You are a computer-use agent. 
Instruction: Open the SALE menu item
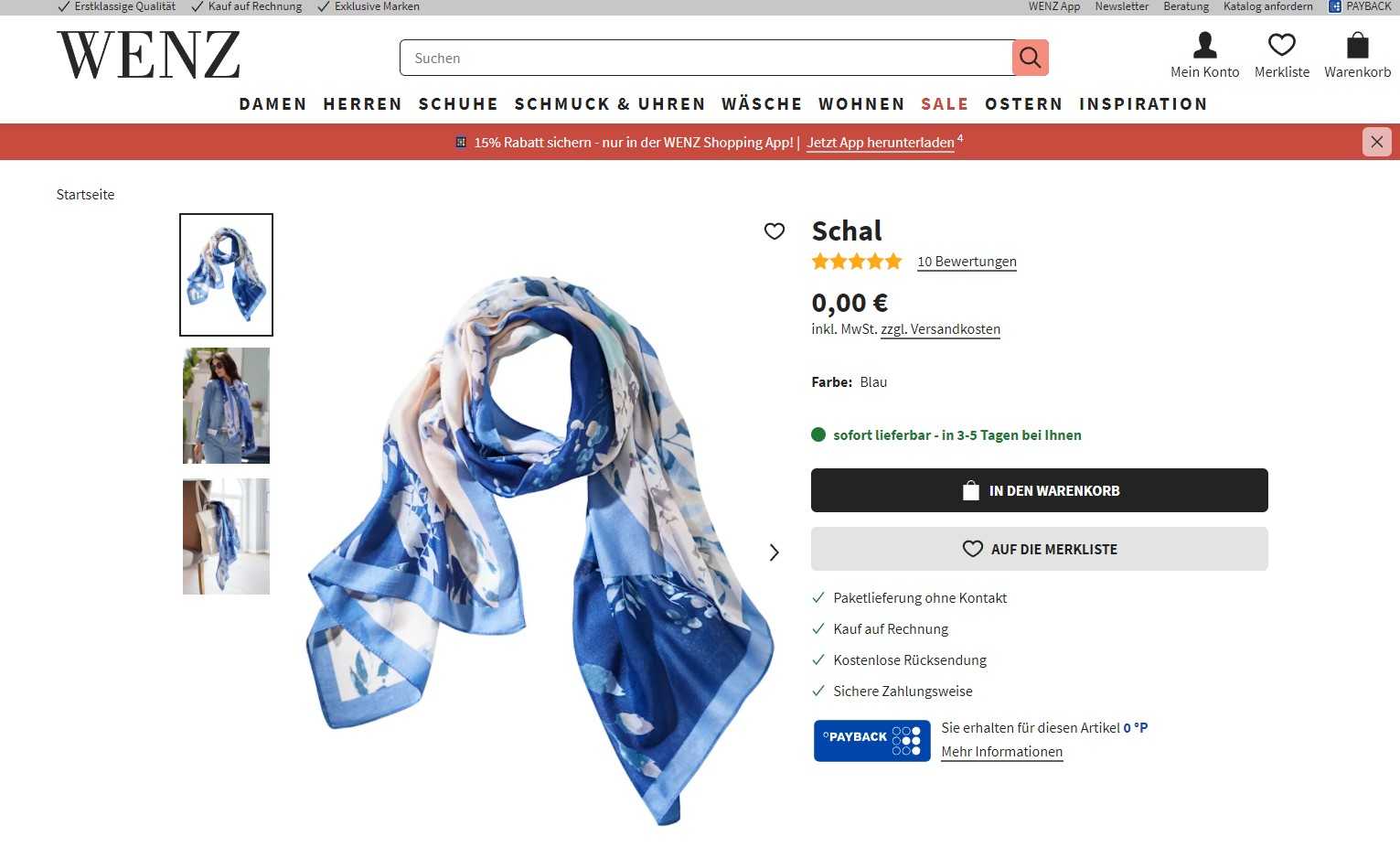[x=945, y=104]
